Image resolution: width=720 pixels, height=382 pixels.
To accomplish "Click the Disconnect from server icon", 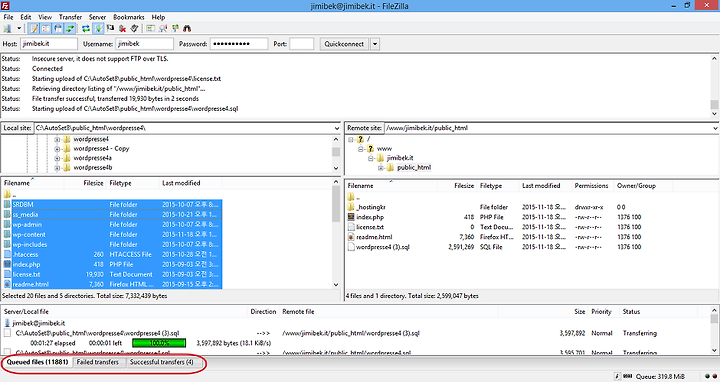I will [x=122, y=28].
